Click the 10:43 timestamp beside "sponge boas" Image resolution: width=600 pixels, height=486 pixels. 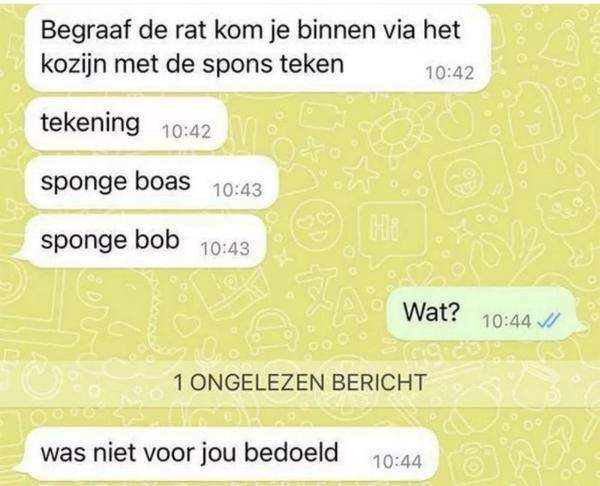pos(237,190)
